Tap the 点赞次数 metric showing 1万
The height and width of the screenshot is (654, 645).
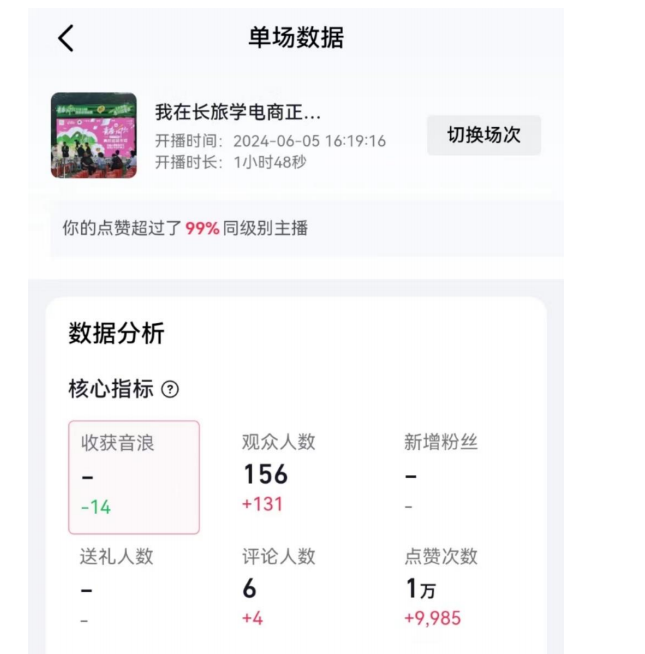(441, 586)
